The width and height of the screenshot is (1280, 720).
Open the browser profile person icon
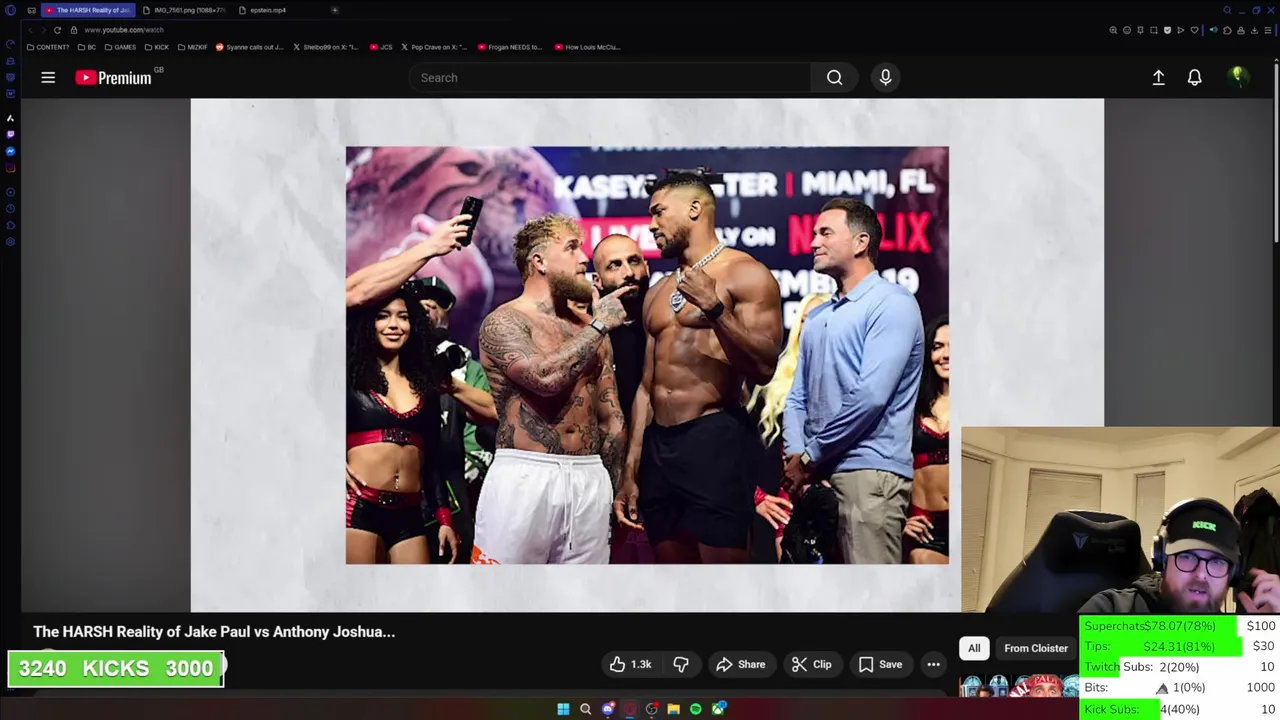click(1241, 30)
